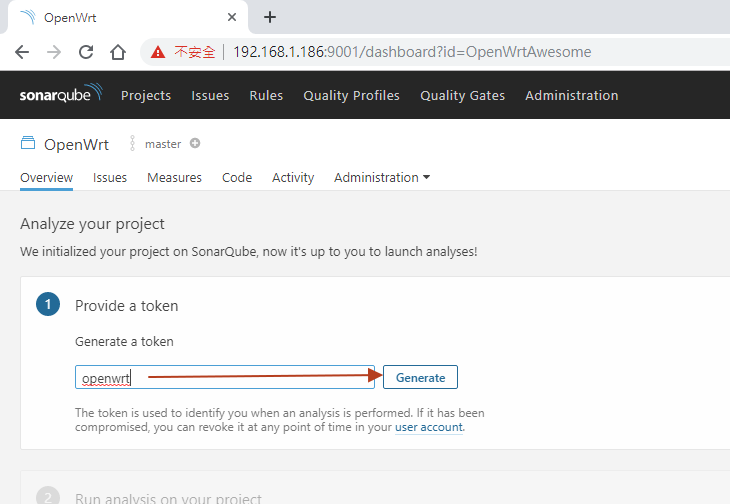Click the master branch label
The image size is (730, 504).
pyautogui.click(x=163, y=144)
